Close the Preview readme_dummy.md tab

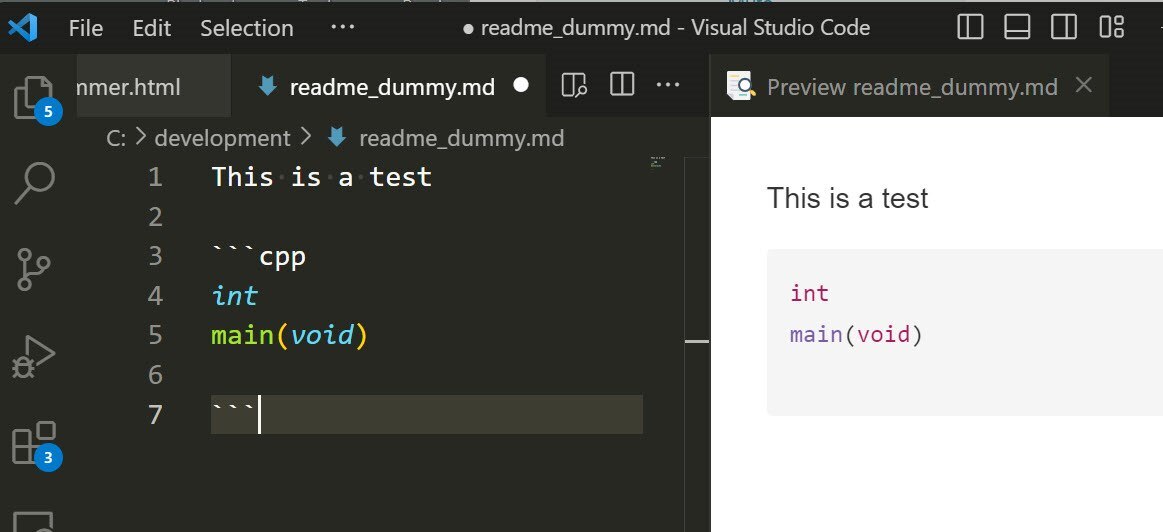tap(1084, 85)
